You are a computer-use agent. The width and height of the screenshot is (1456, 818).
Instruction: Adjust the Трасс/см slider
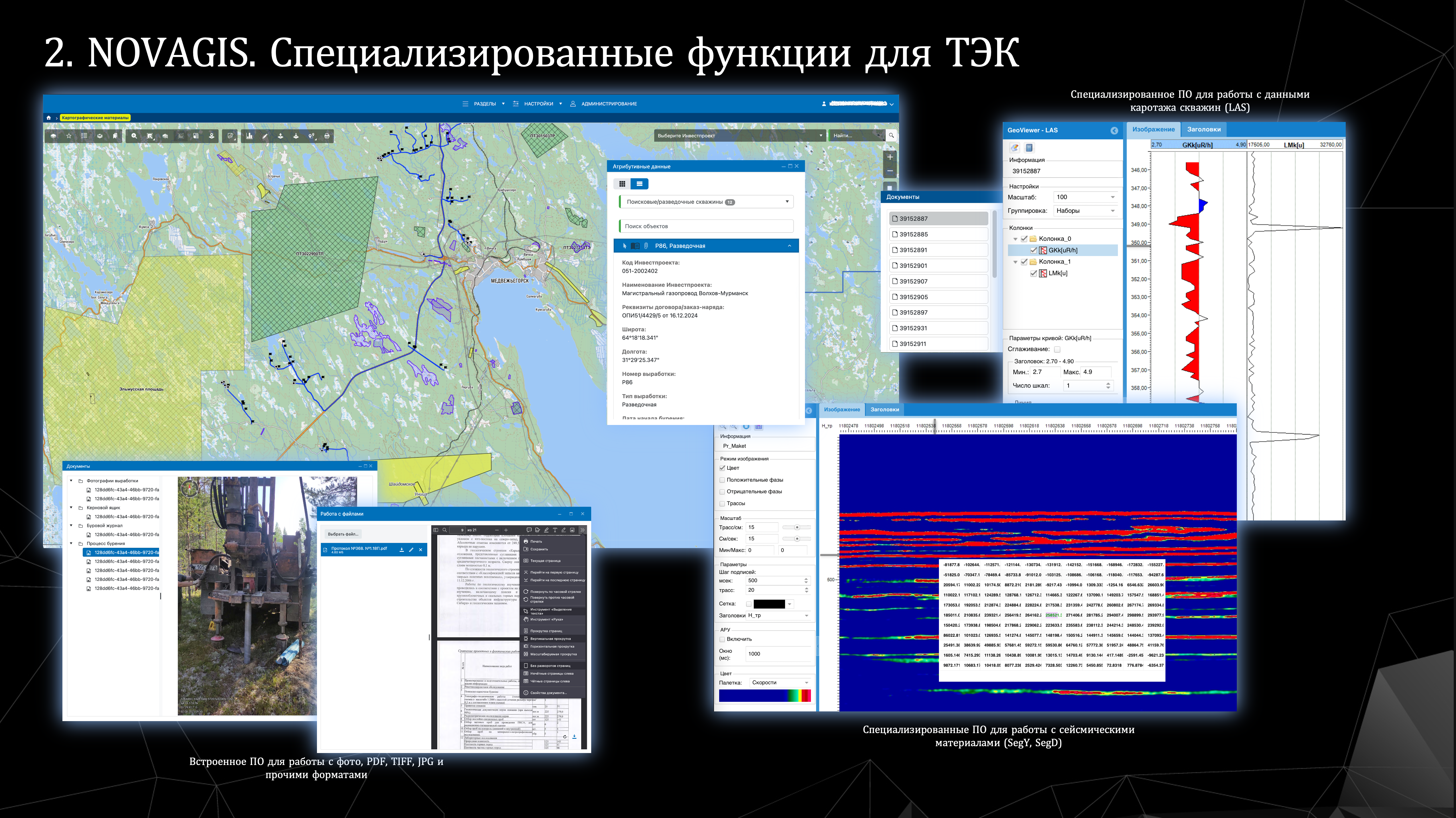coord(797,528)
